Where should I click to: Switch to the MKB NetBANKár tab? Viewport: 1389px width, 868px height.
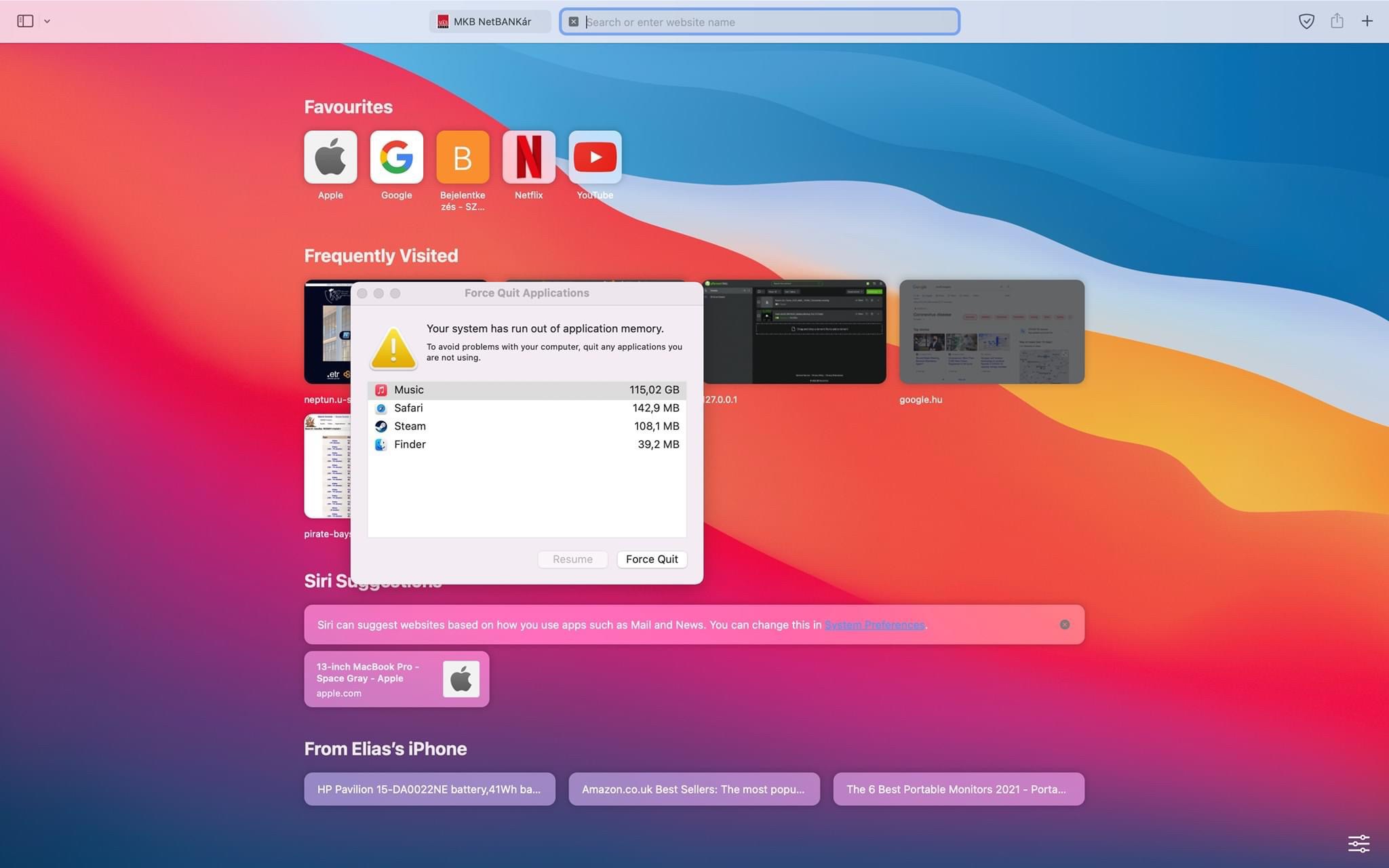490,22
